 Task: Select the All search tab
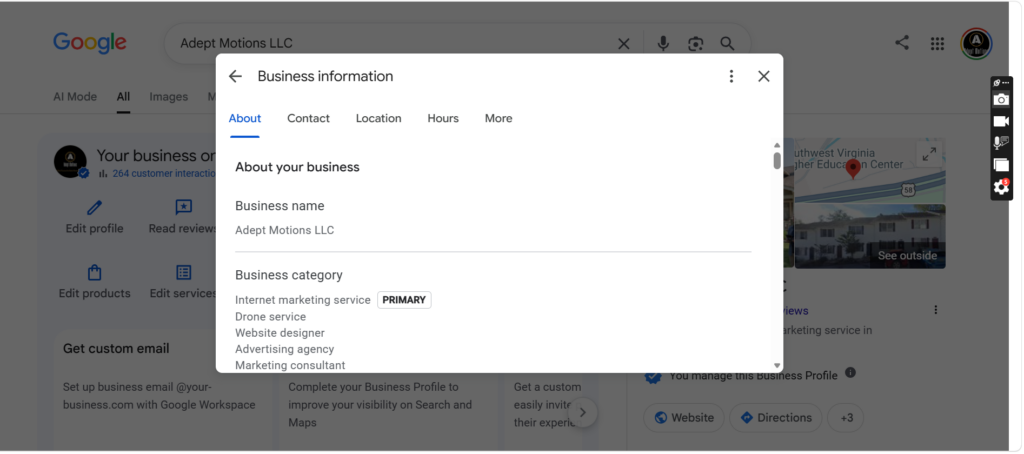123,97
